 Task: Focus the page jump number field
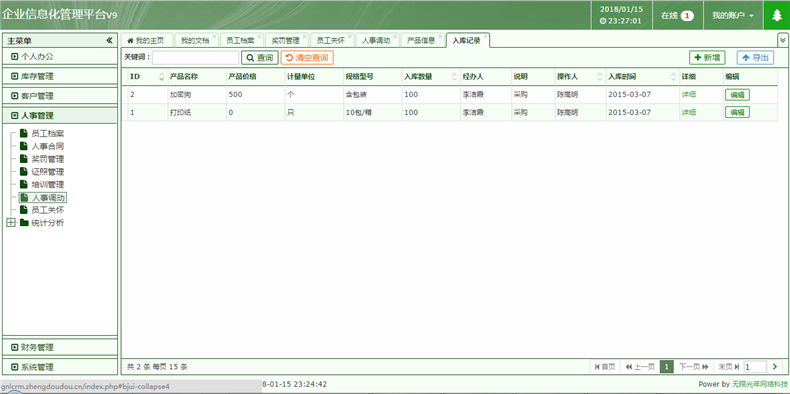tap(755, 367)
